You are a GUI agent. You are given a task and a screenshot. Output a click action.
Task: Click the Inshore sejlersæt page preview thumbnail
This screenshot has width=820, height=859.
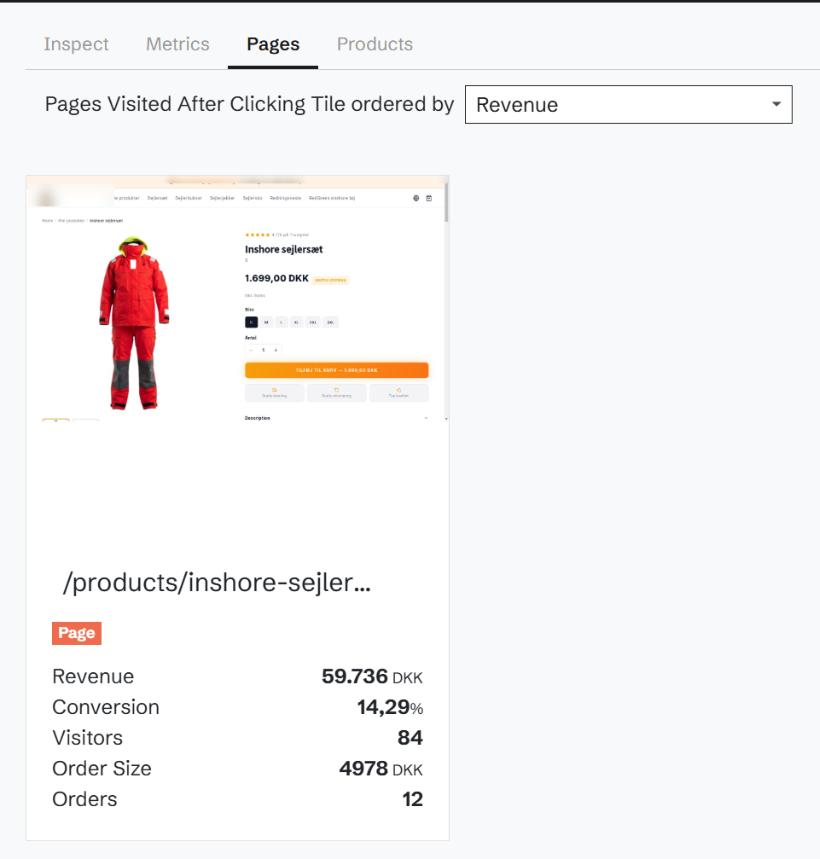[237, 299]
